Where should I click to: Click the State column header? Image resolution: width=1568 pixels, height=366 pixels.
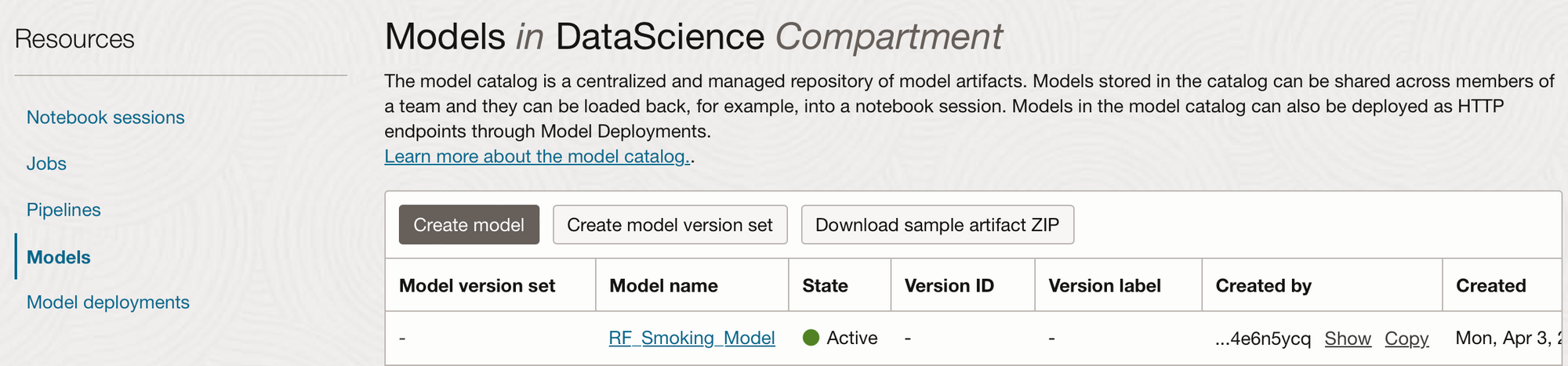click(825, 286)
